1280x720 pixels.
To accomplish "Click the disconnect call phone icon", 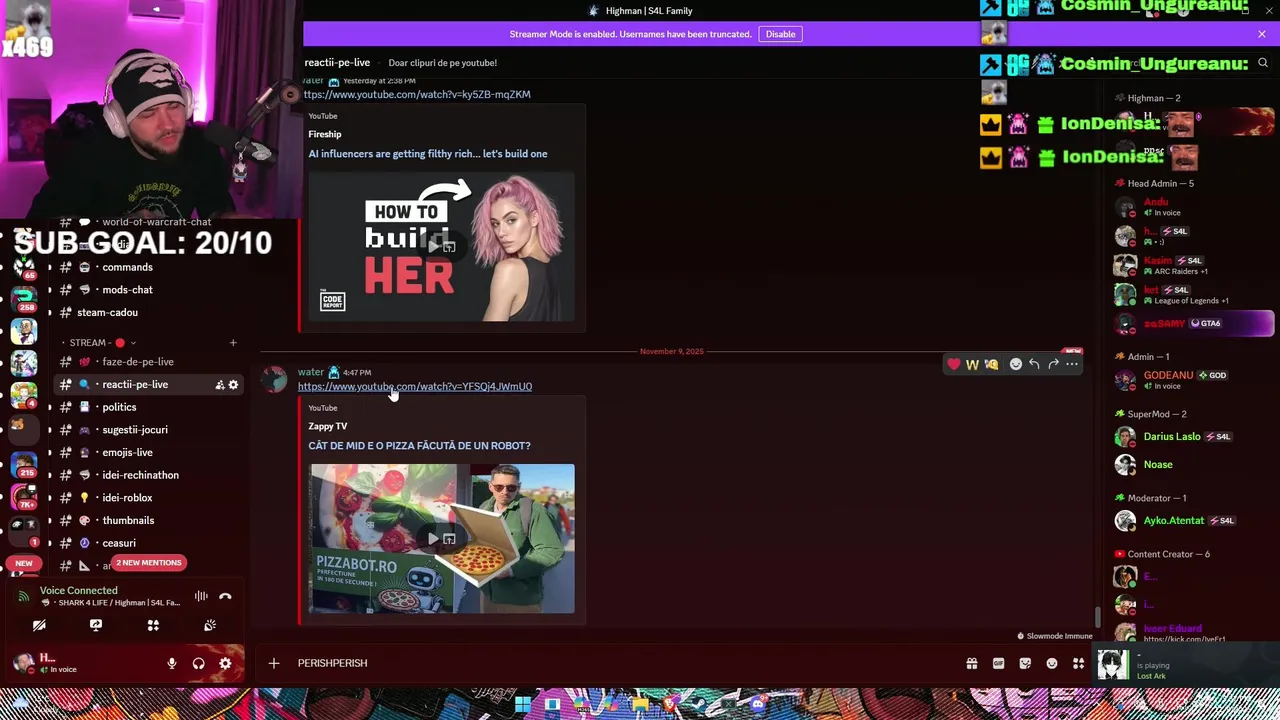I will [x=225, y=596].
